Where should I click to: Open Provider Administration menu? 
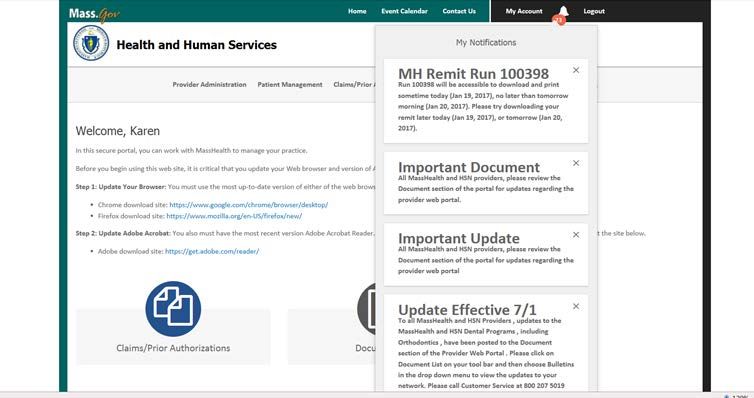(209, 85)
